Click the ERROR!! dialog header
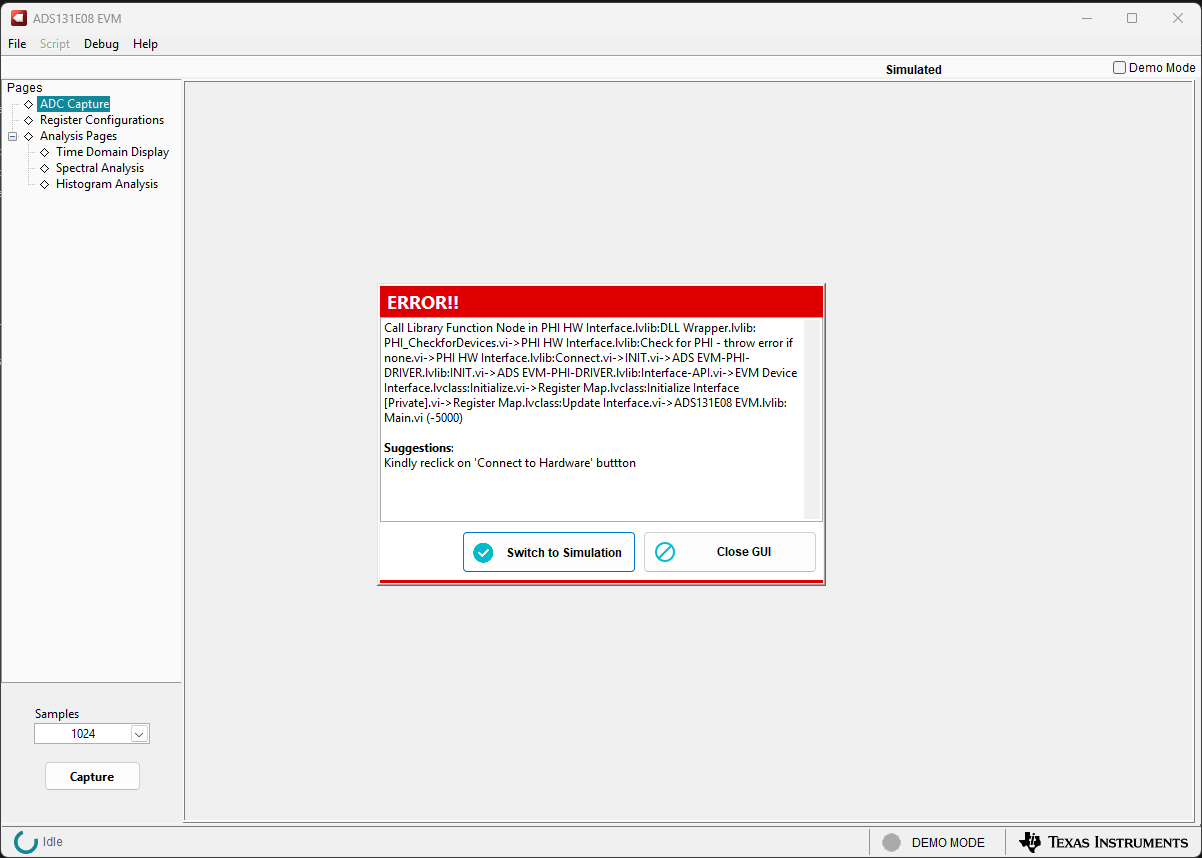The image size is (1202, 858). (x=601, y=302)
